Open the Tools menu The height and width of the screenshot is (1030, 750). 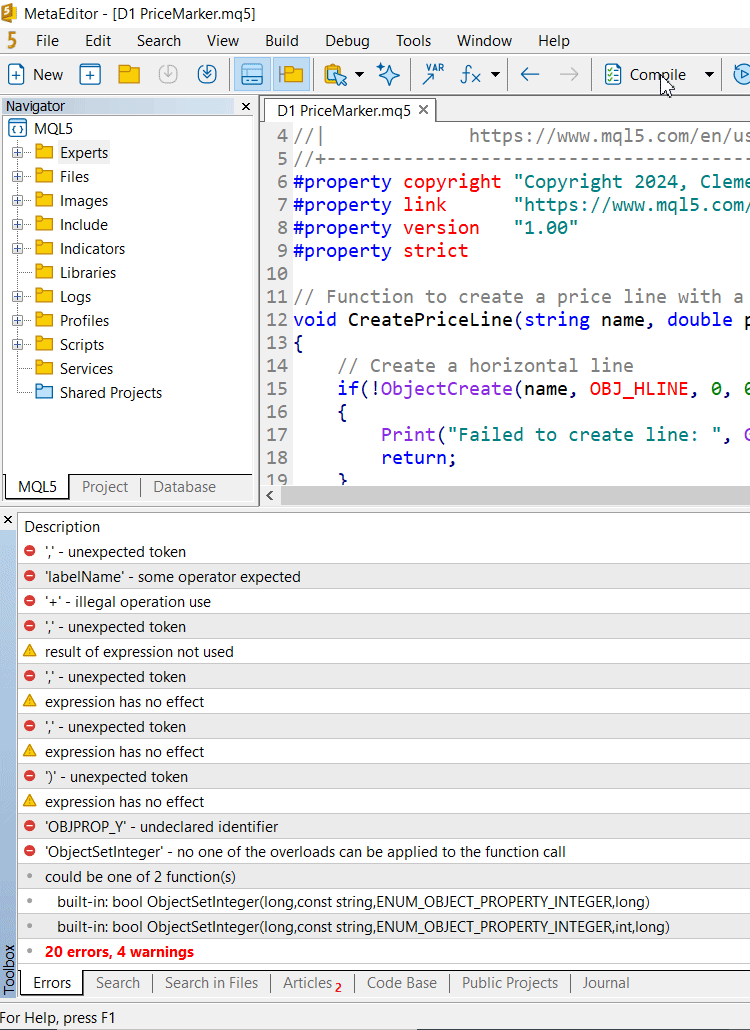click(413, 41)
